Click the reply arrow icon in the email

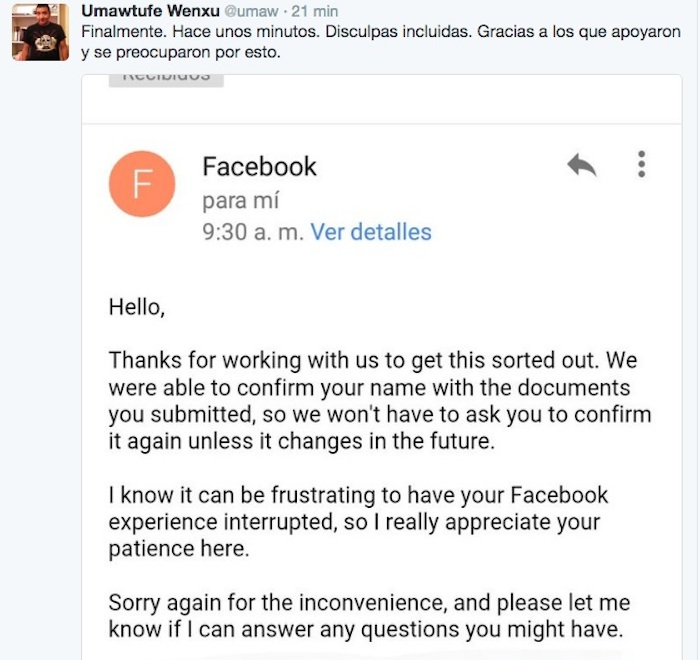[x=581, y=166]
